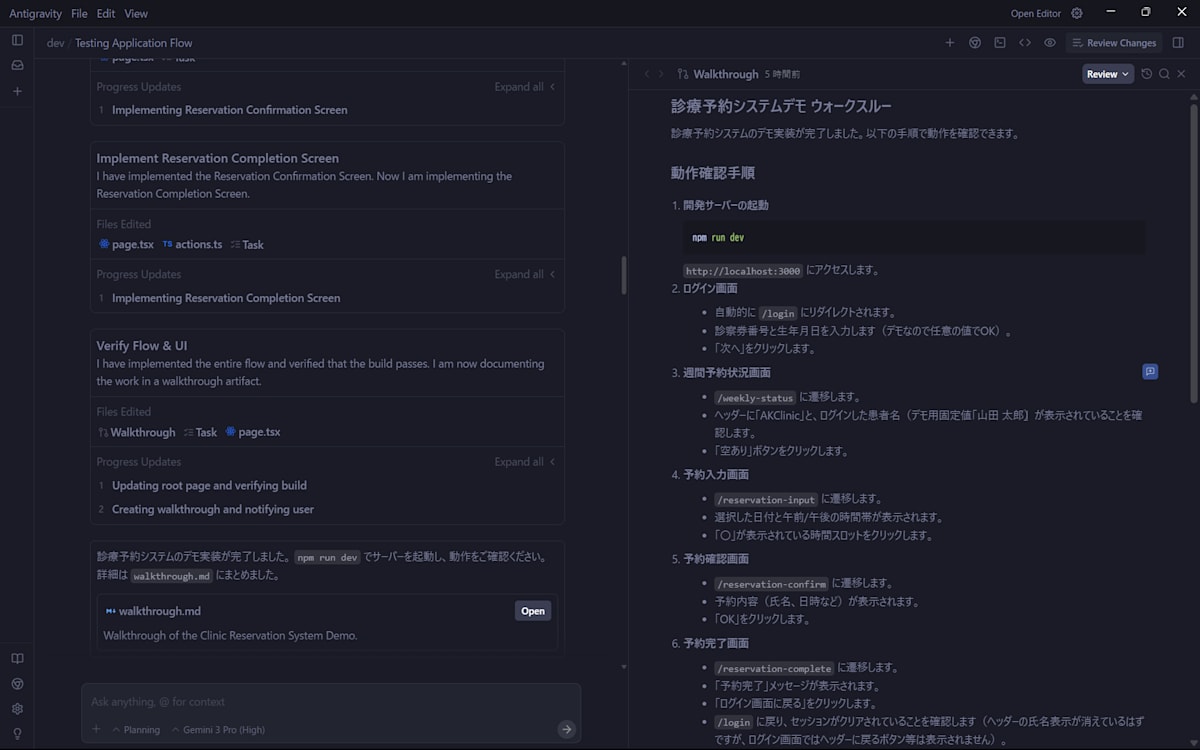Go forward with the right arrow in Walkthrough header
This screenshot has width=1200, height=750.
click(x=661, y=74)
